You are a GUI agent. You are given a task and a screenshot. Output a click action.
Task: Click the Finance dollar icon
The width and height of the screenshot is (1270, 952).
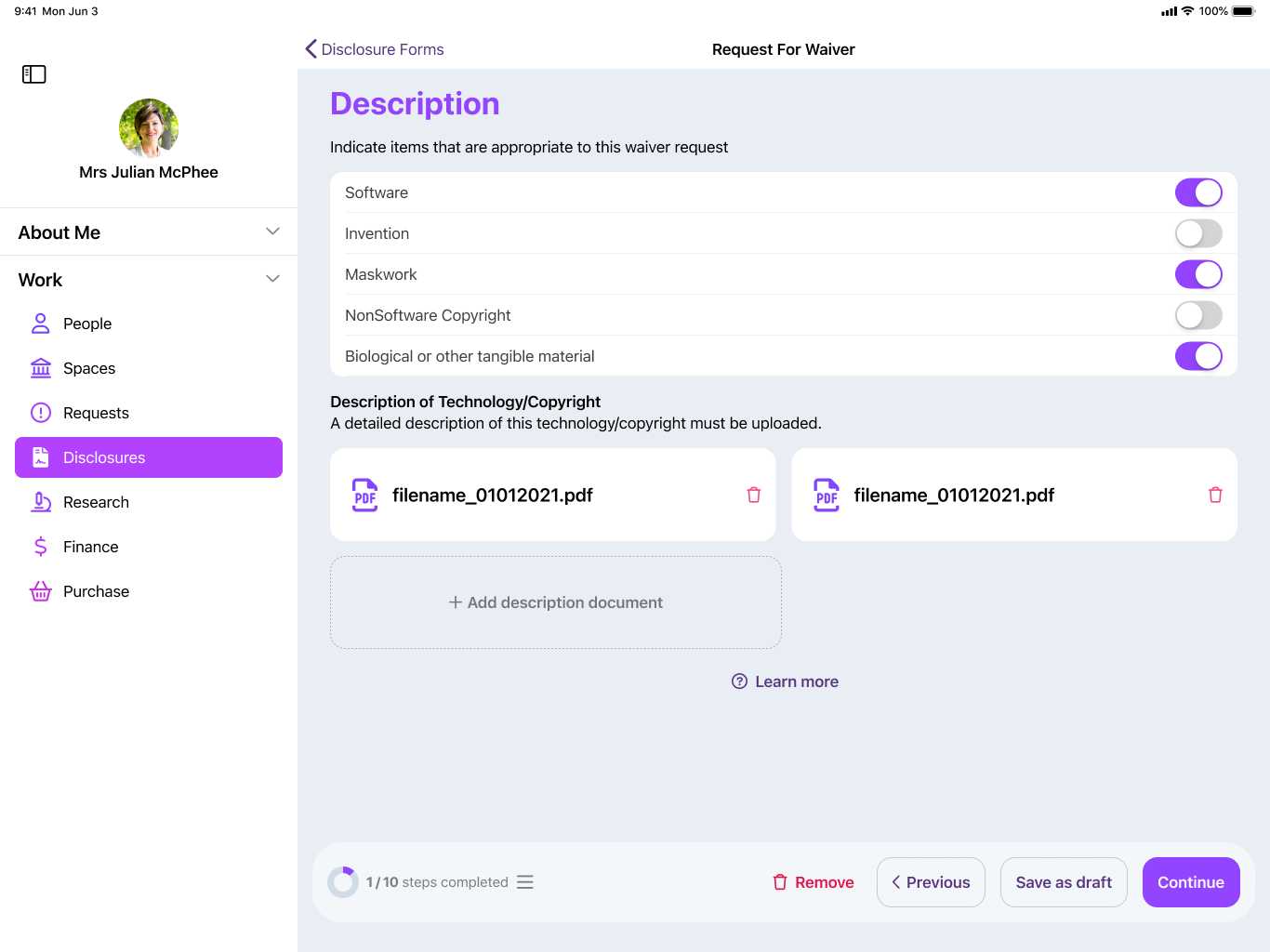point(41,547)
